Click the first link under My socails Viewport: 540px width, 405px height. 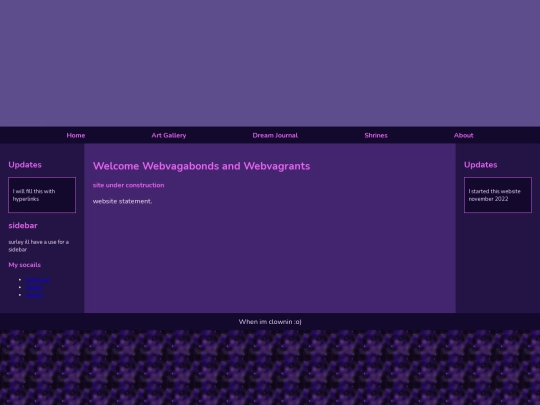coord(38,280)
